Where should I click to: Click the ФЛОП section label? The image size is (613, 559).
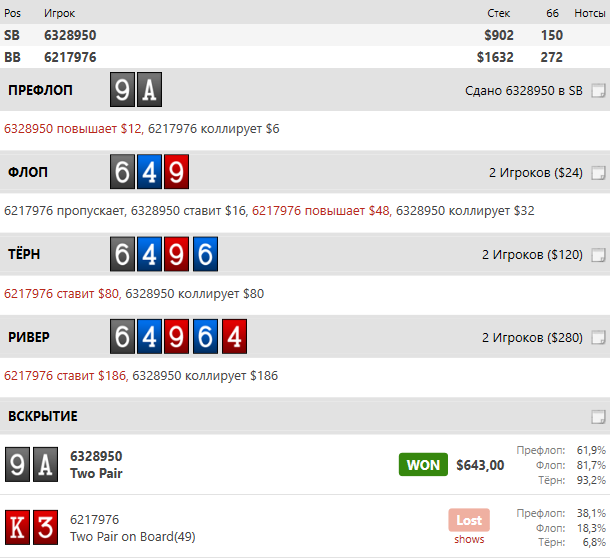point(28,172)
